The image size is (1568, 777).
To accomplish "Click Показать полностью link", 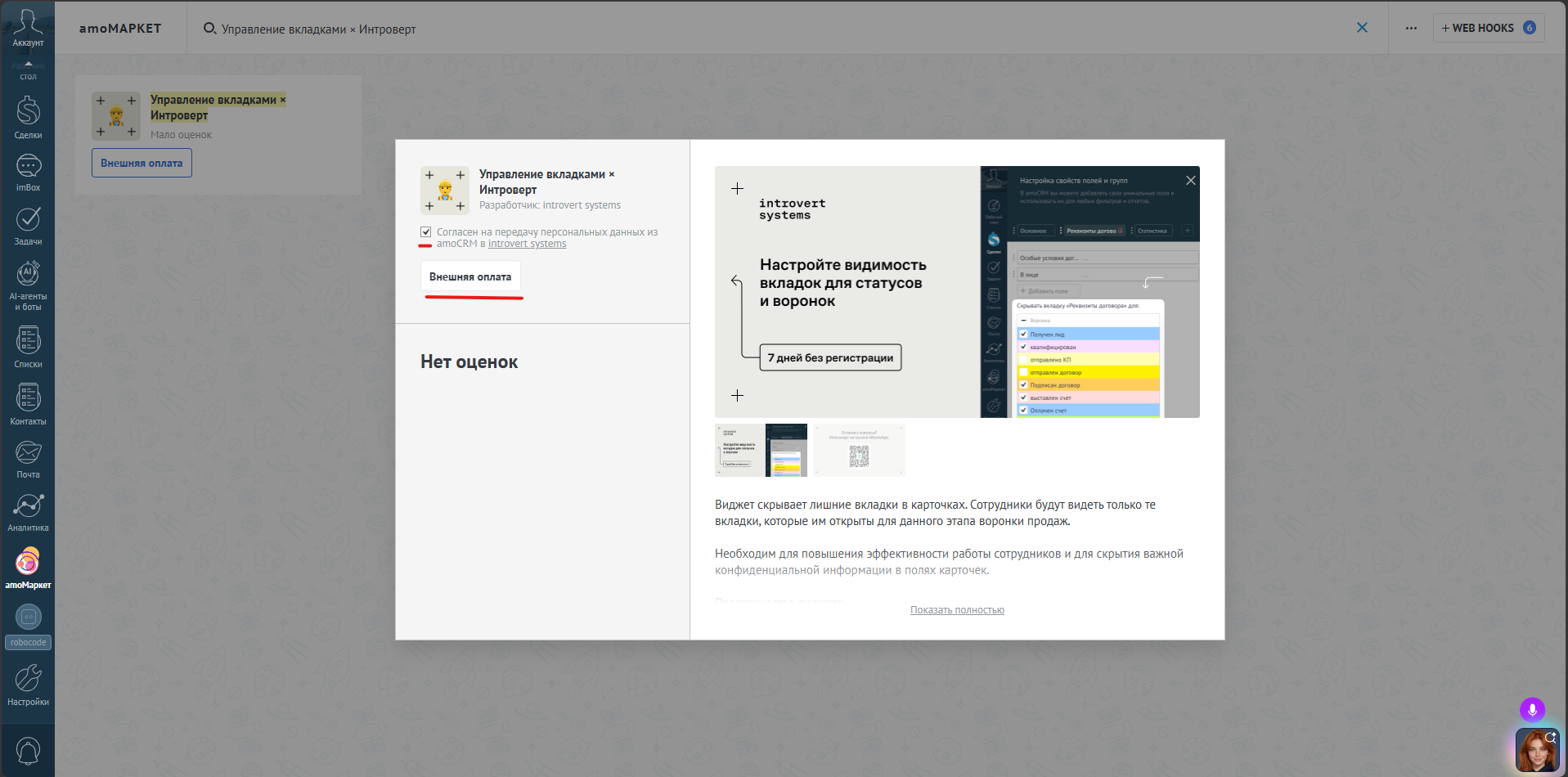I will tap(957, 610).
